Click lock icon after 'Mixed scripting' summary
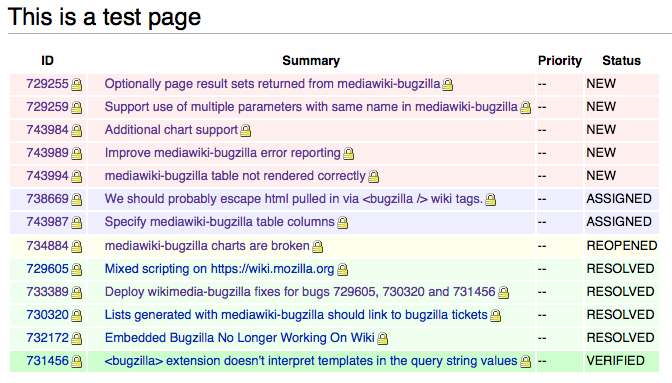The height and width of the screenshot is (383, 672). [x=343, y=270]
